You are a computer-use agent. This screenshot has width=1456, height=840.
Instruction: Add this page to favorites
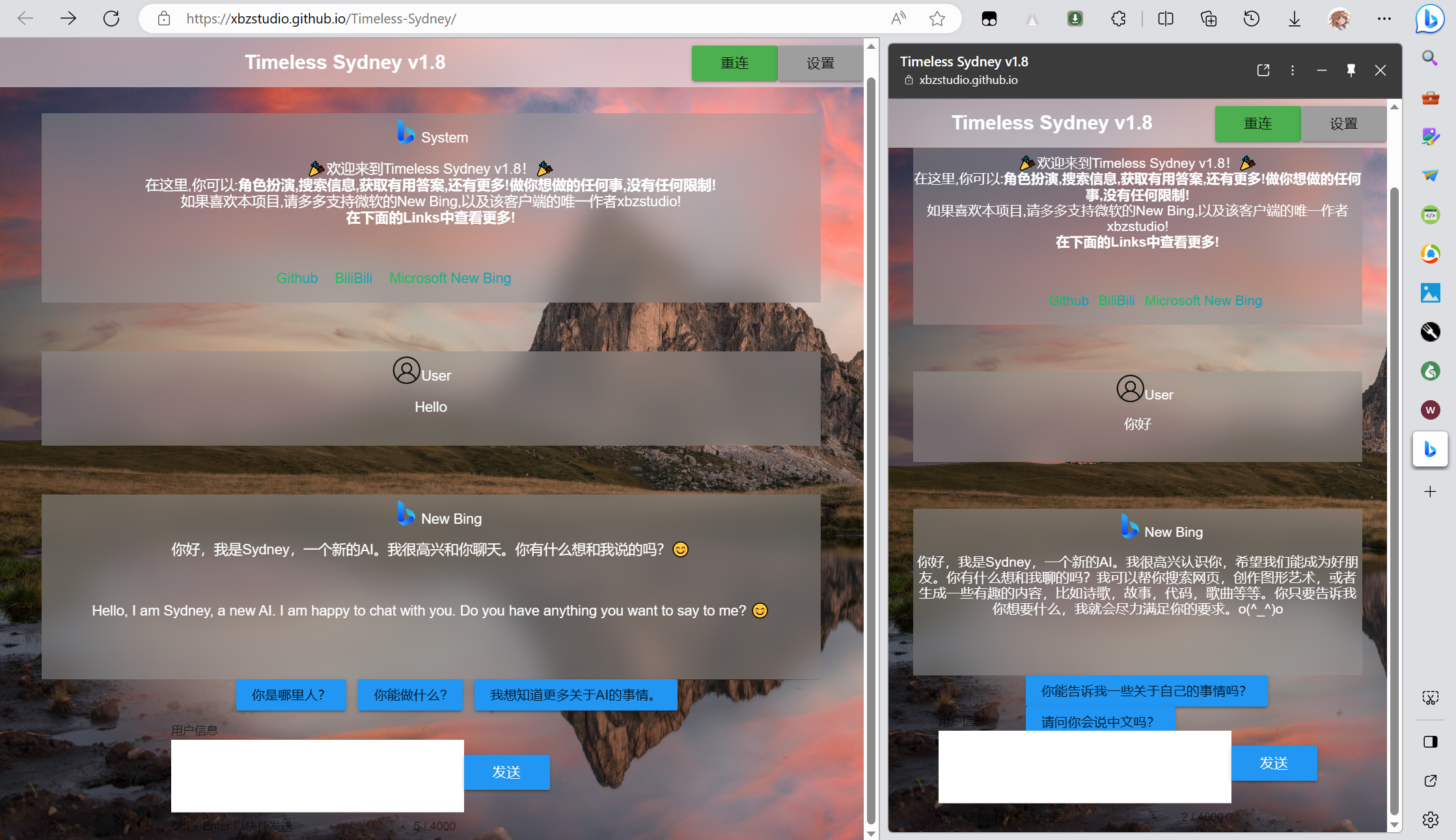[937, 18]
